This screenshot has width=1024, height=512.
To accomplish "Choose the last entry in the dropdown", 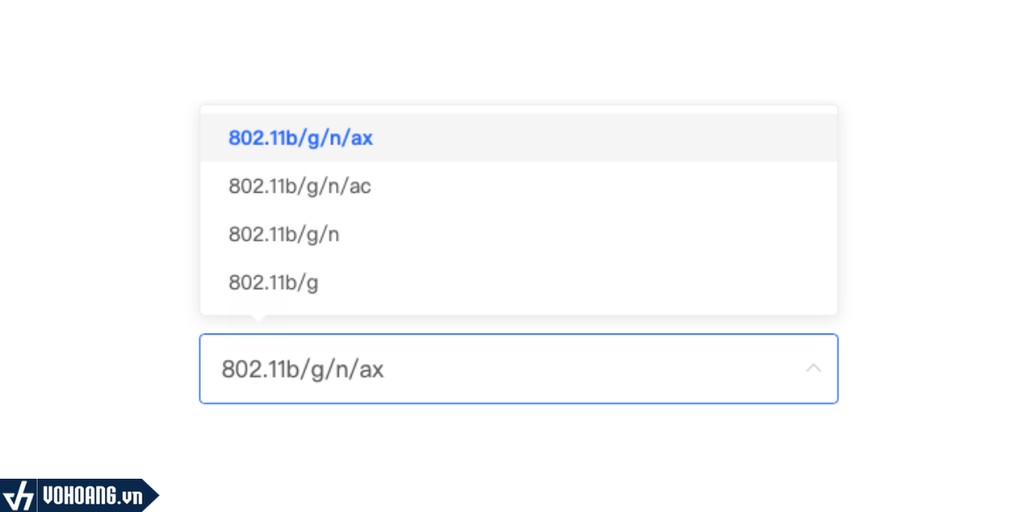I will point(273,283).
